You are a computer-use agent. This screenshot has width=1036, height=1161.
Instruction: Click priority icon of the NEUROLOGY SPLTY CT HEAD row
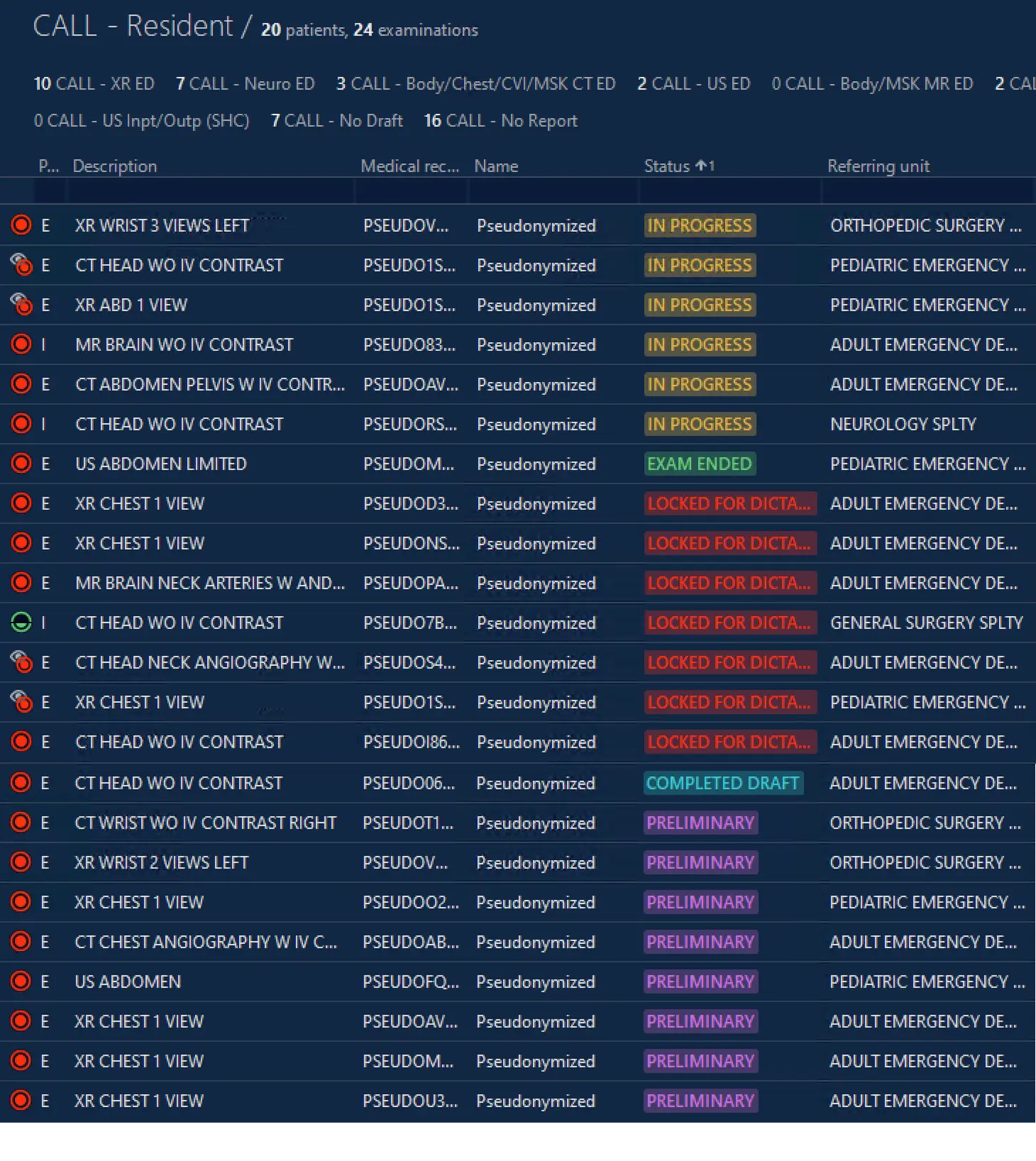(x=21, y=424)
